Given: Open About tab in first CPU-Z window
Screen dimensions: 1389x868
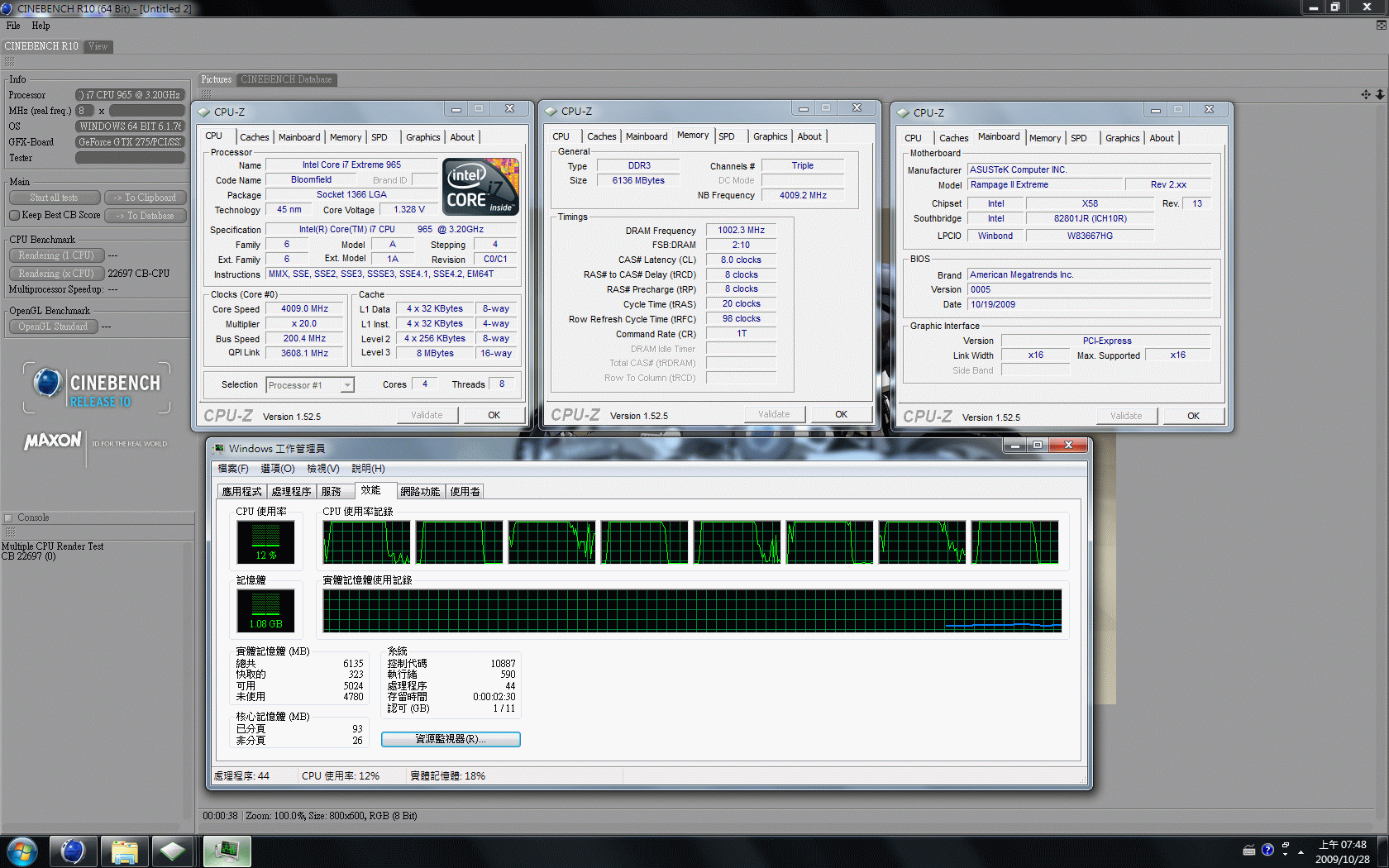Looking at the screenshot, I should (462, 137).
